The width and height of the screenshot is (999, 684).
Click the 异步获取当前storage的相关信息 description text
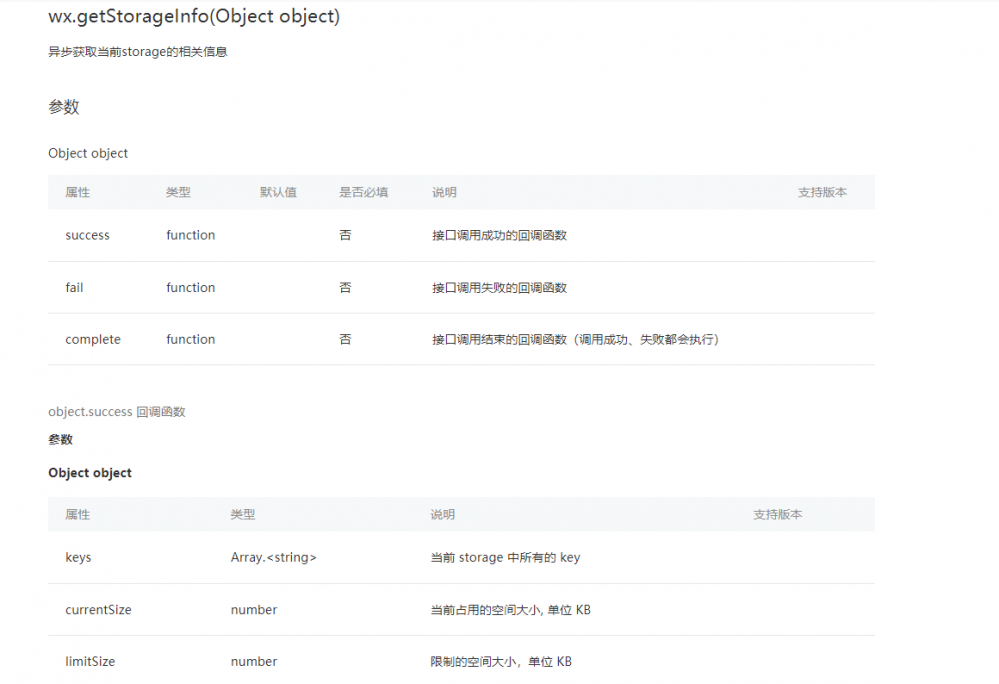137,51
